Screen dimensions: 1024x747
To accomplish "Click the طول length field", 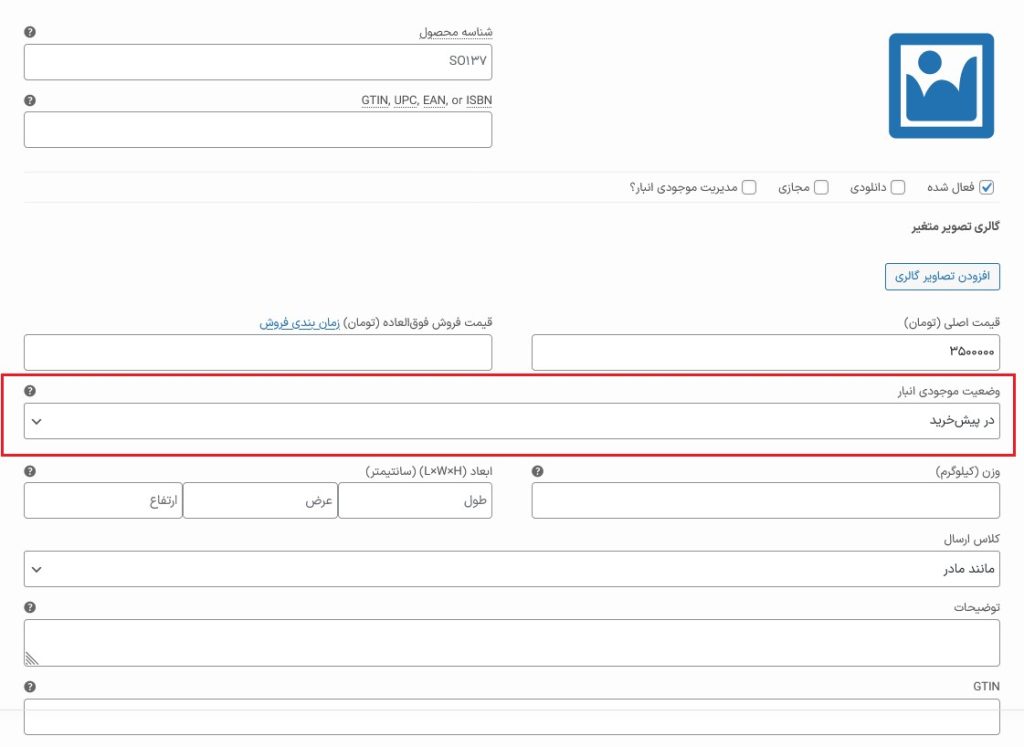I will point(414,501).
